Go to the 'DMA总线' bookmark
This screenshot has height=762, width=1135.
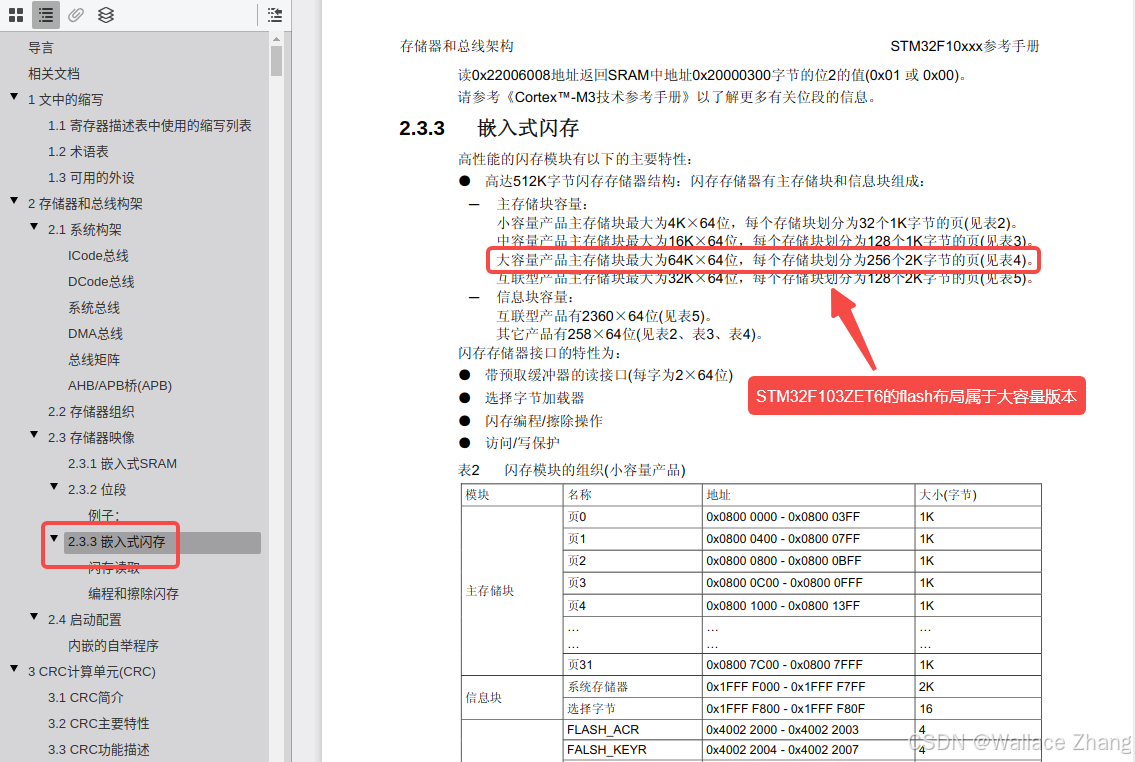pyautogui.click(x=96, y=334)
